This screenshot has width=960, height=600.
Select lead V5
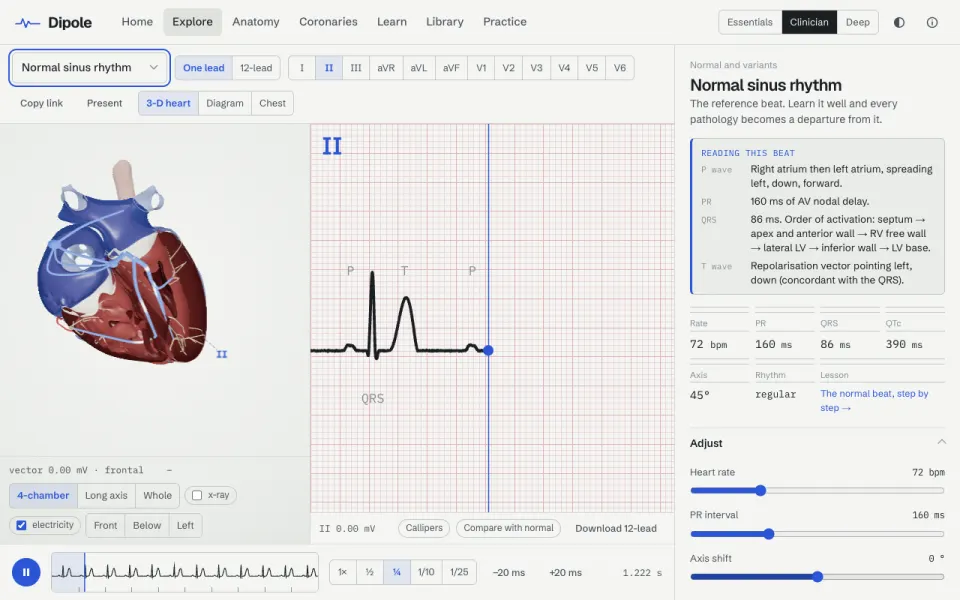coord(591,68)
